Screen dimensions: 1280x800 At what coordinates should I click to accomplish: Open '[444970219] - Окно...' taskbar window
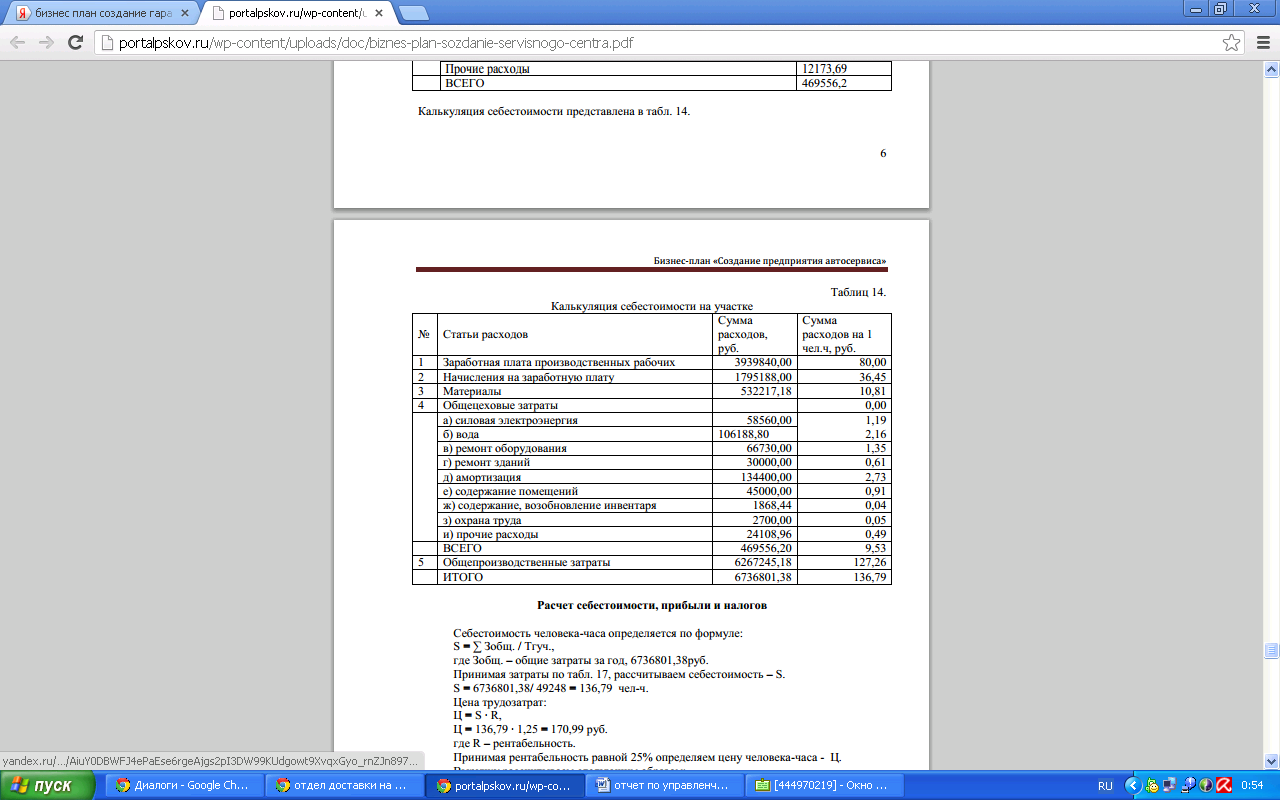tap(824, 786)
